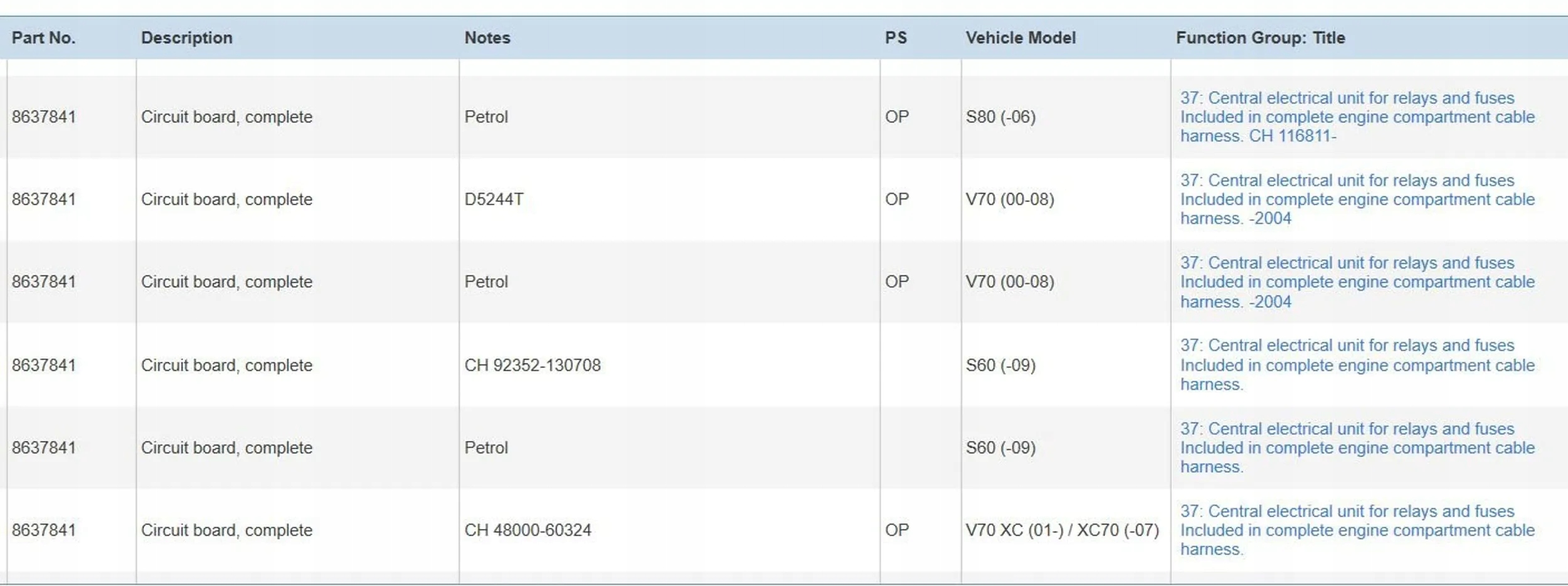Viewport: 1568px width, 586px height.
Task: Open the function group link for CH 92352-130708 row
Action: [x=1357, y=365]
